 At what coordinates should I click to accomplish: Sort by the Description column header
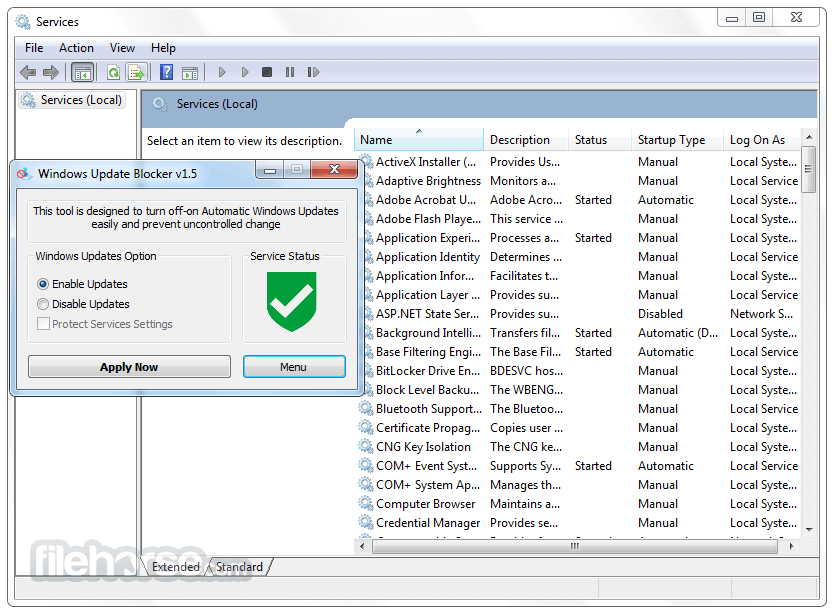(x=526, y=139)
